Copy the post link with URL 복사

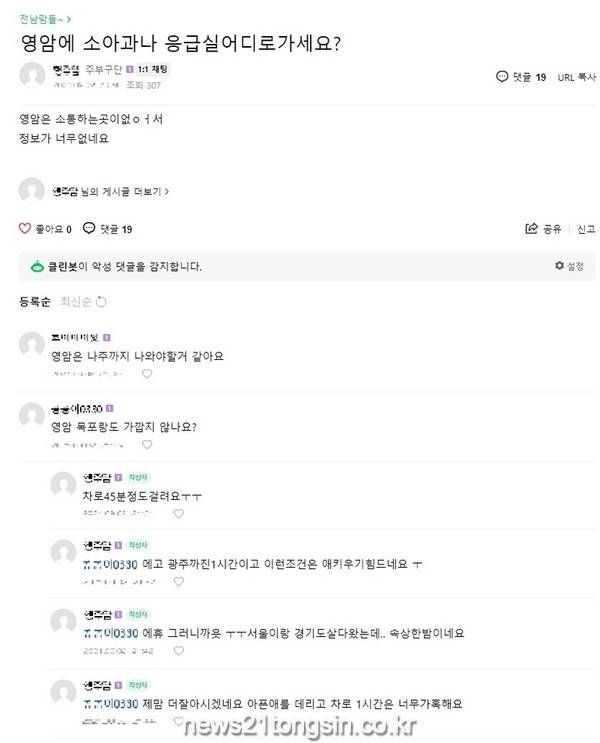[x=576, y=77]
